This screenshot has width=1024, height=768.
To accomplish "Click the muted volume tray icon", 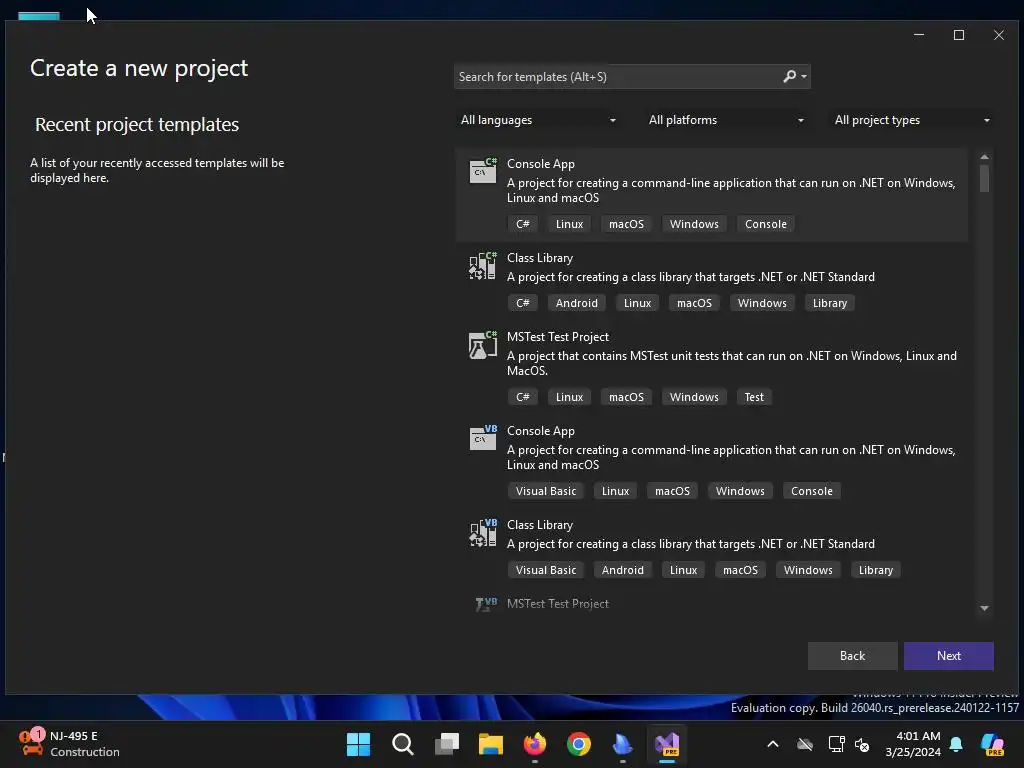I will pyautogui.click(x=862, y=744).
